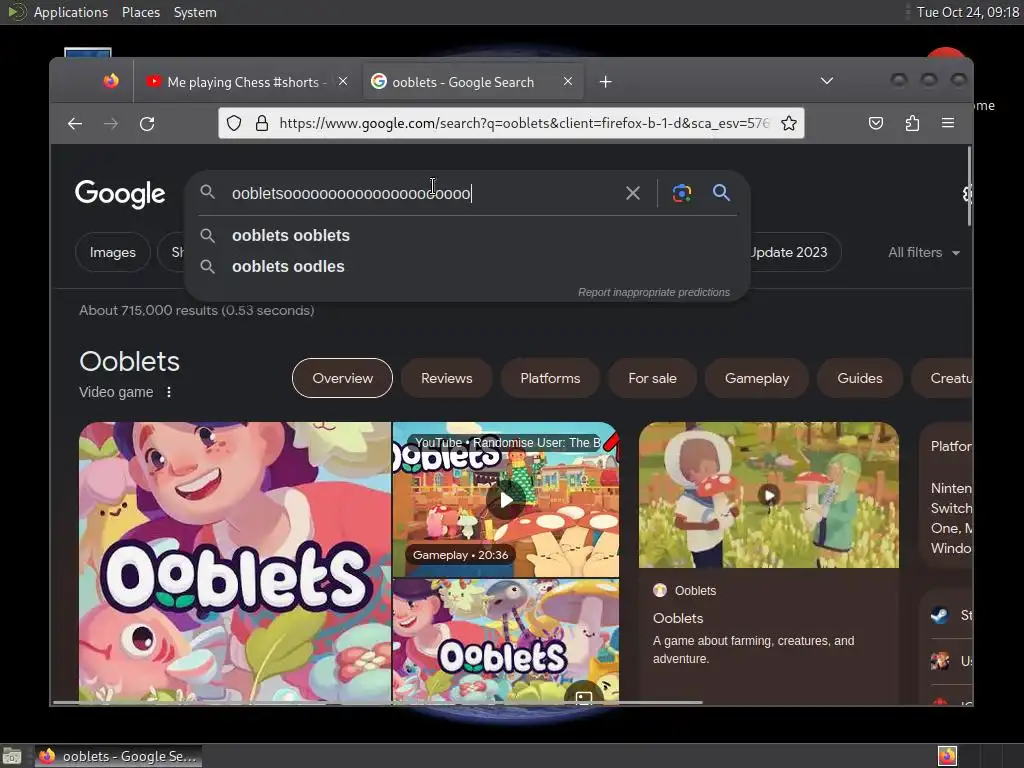
Task: Bookmark this page with the star icon
Action: pos(788,123)
